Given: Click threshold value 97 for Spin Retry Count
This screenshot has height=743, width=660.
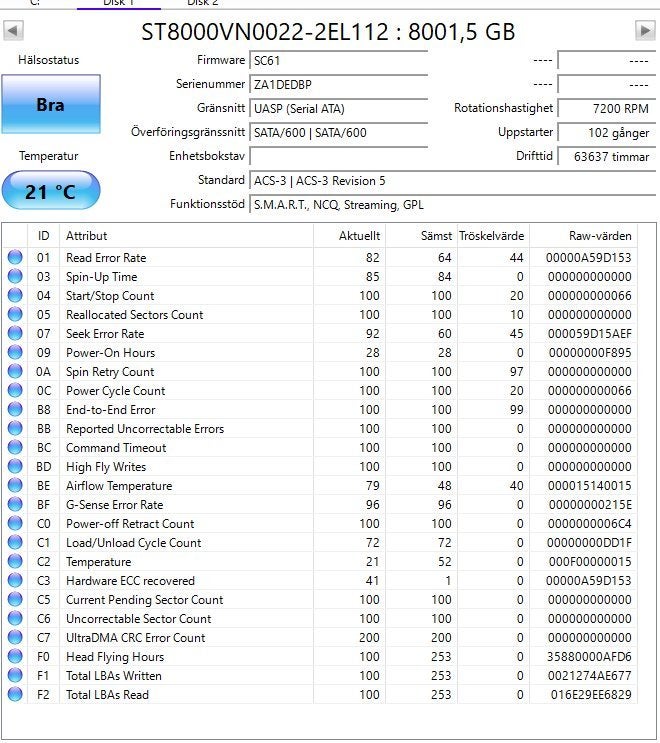Looking at the screenshot, I should tap(516, 371).
